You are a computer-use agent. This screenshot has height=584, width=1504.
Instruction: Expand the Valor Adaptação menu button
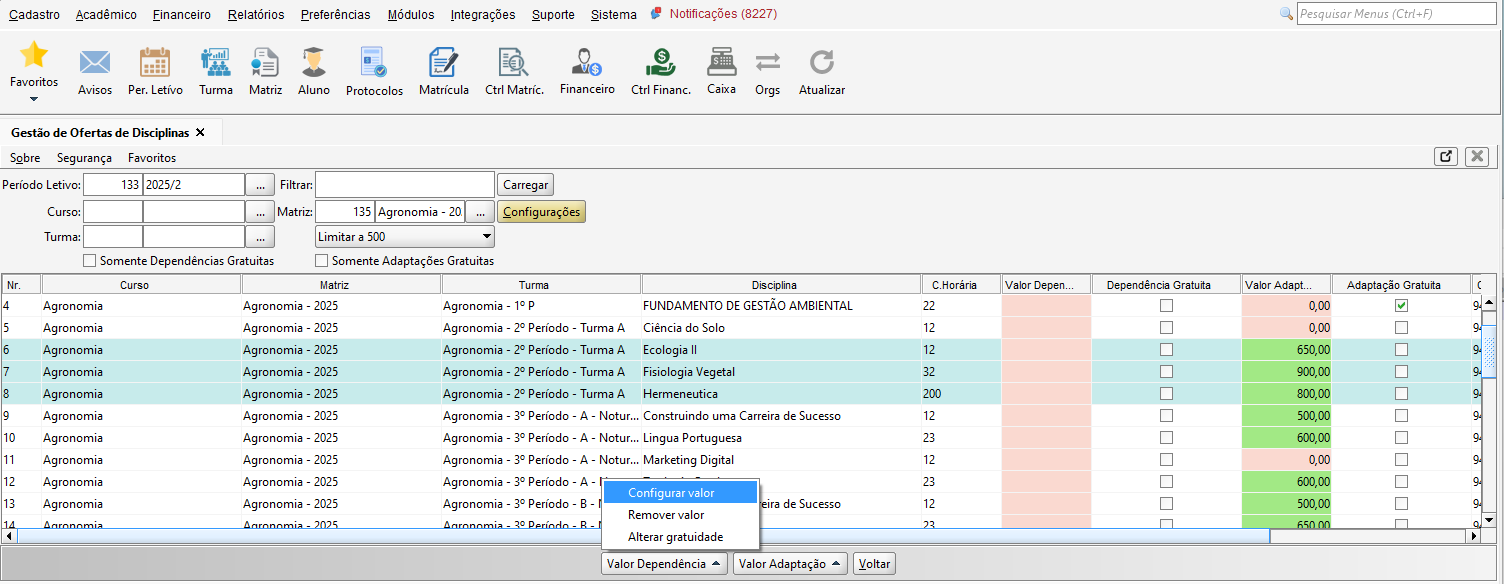pyautogui.click(x=791, y=564)
